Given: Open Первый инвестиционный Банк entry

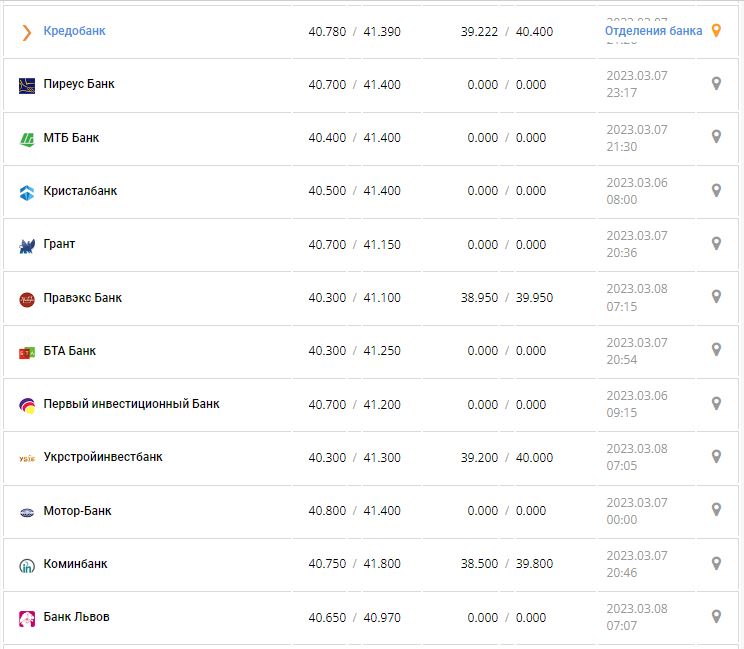Looking at the screenshot, I should 131,404.
